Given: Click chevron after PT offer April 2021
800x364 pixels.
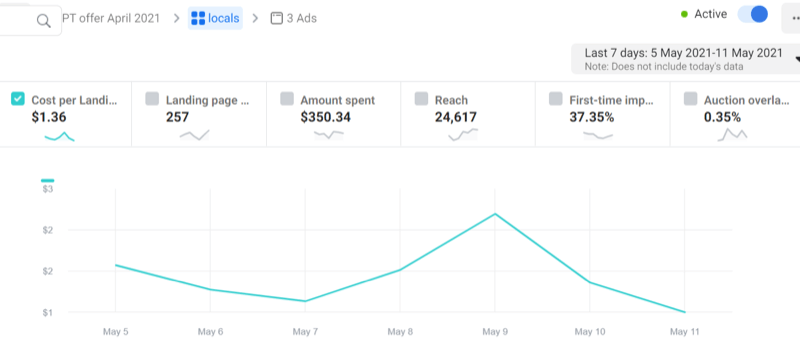Looking at the screenshot, I should pos(177,18).
